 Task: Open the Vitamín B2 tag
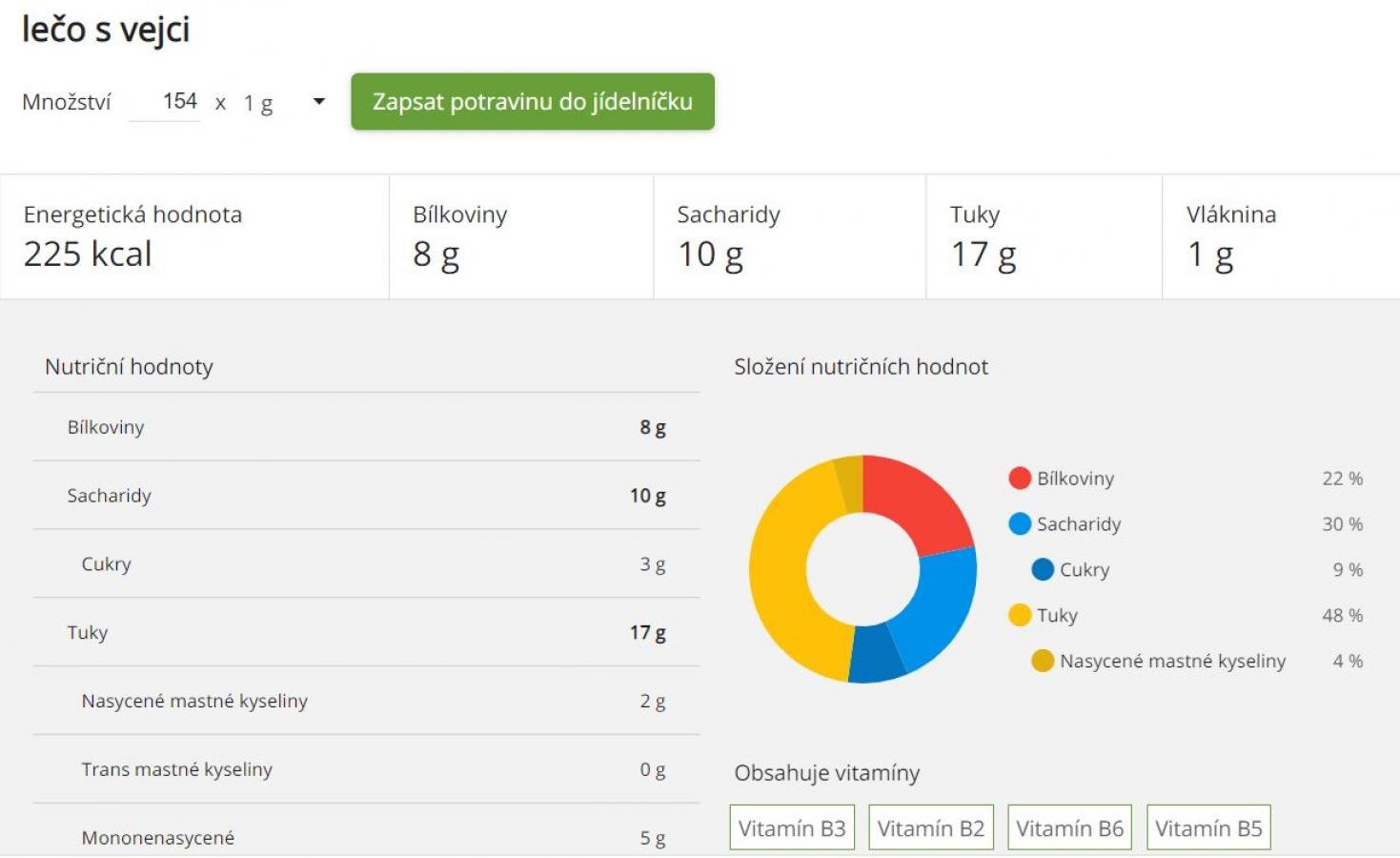click(930, 828)
